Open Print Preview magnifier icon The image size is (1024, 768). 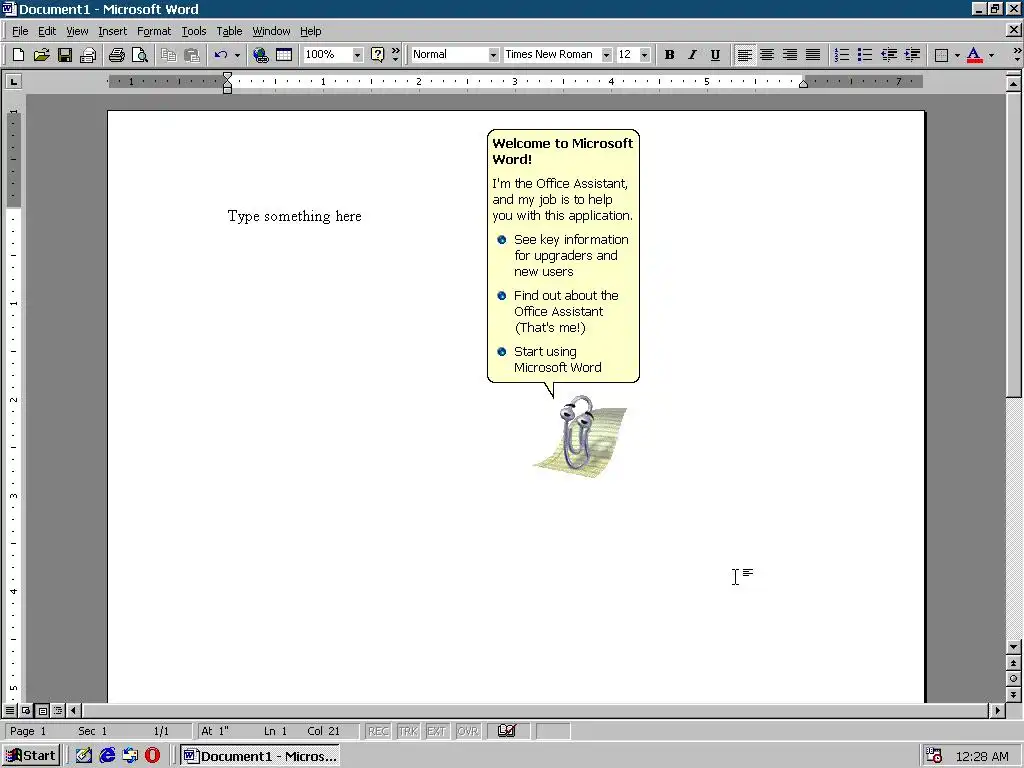(140, 55)
